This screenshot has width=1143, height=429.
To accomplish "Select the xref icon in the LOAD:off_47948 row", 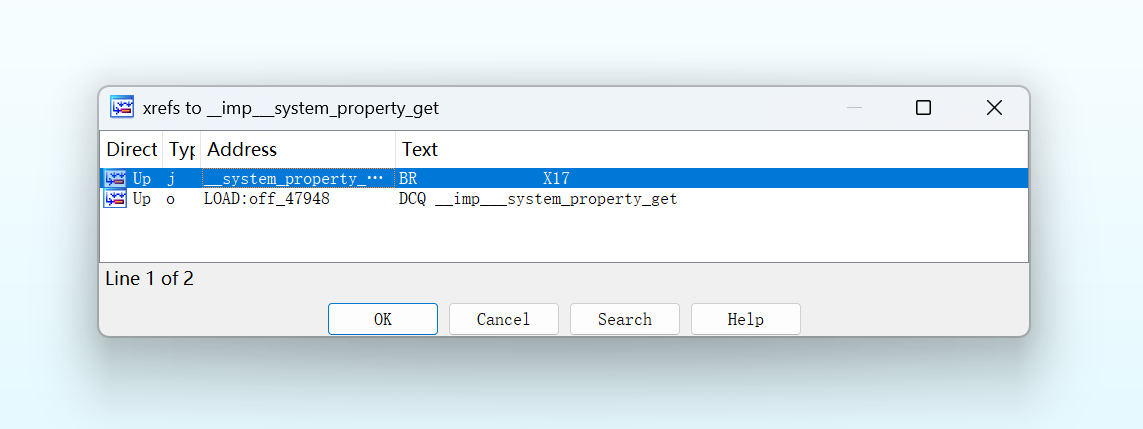I will click(115, 198).
